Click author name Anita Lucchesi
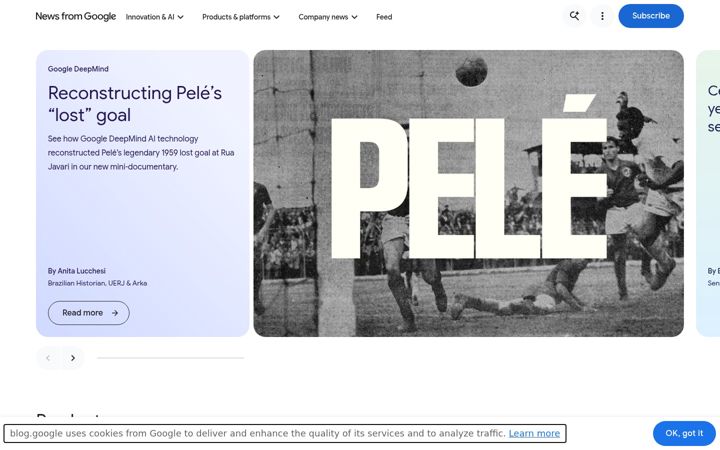This screenshot has width=720, height=450. [x=81, y=271]
